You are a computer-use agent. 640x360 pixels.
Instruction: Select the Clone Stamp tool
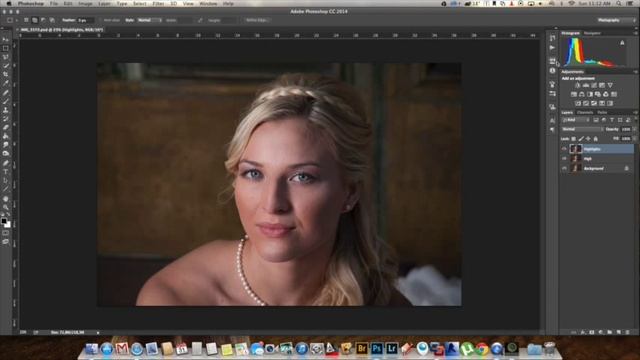tap(6, 110)
